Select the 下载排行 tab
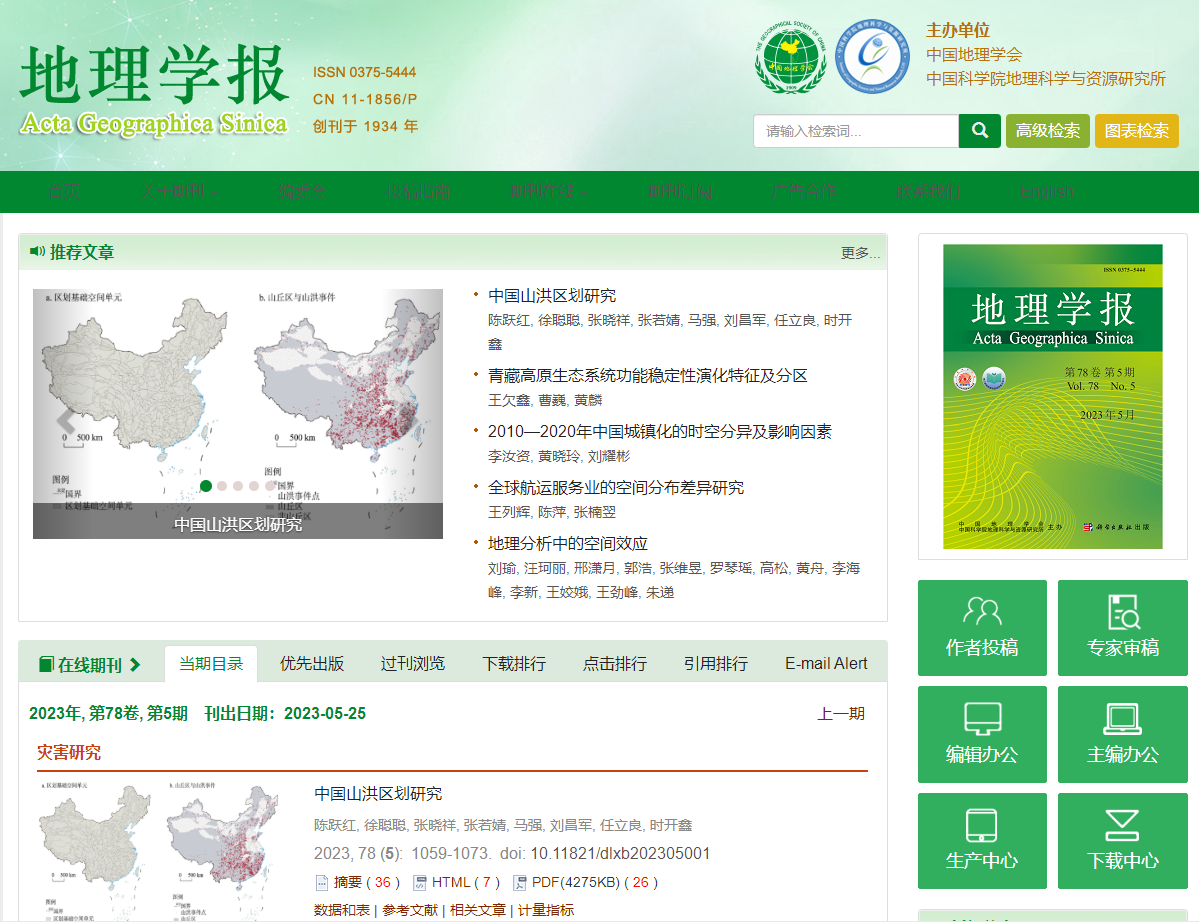The image size is (1199, 924). point(514,664)
